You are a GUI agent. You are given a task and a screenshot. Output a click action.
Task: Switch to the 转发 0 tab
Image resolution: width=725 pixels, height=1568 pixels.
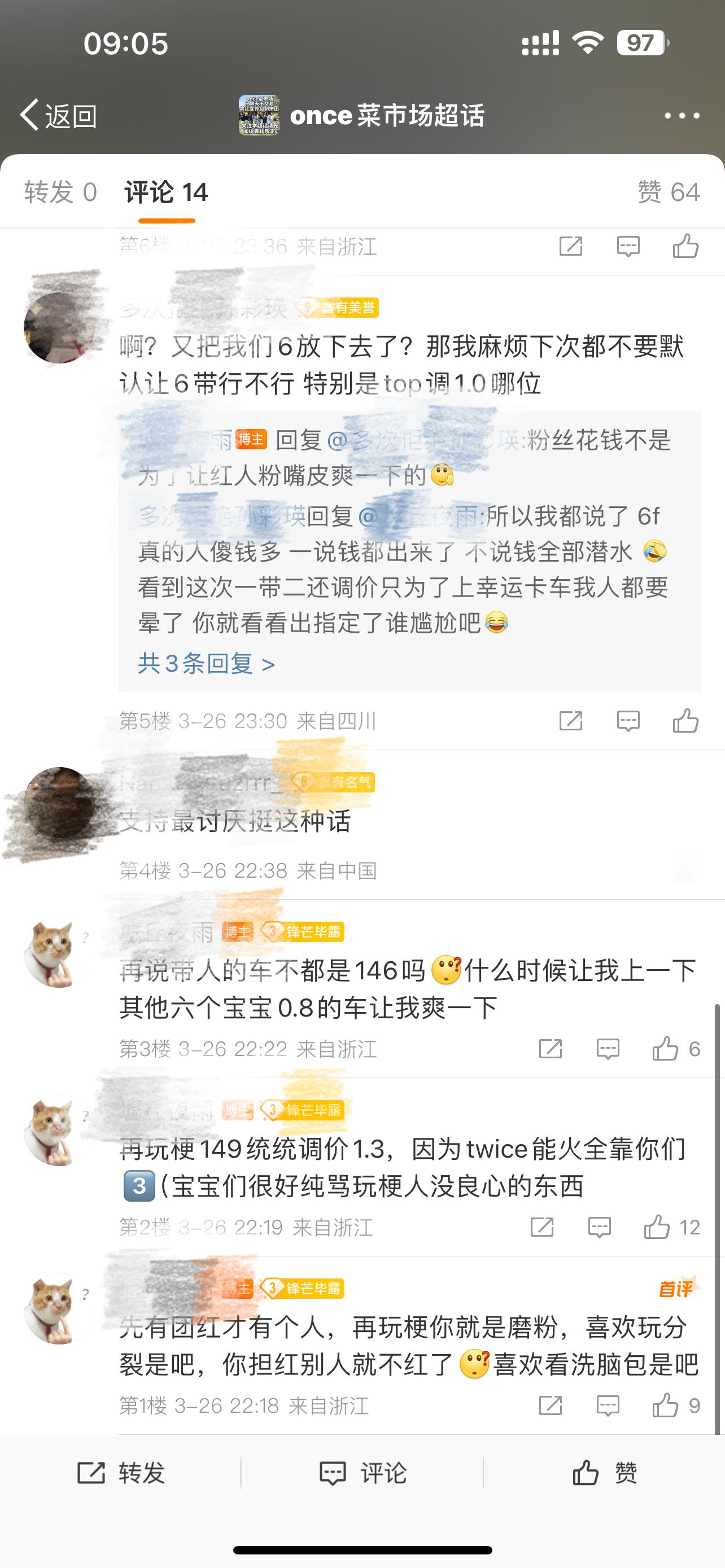pyautogui.click(x=60, y=192)
